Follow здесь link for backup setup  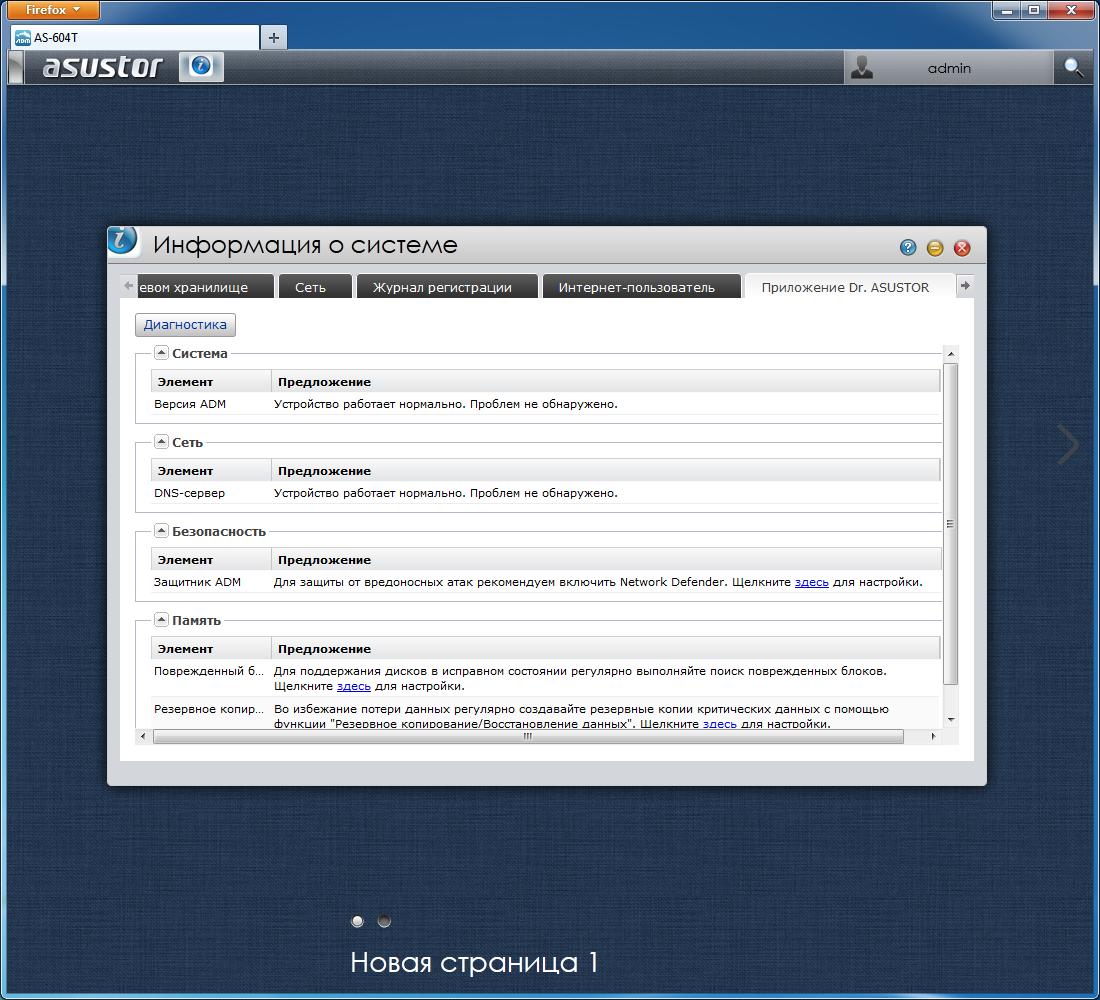[x=720, y=724]
